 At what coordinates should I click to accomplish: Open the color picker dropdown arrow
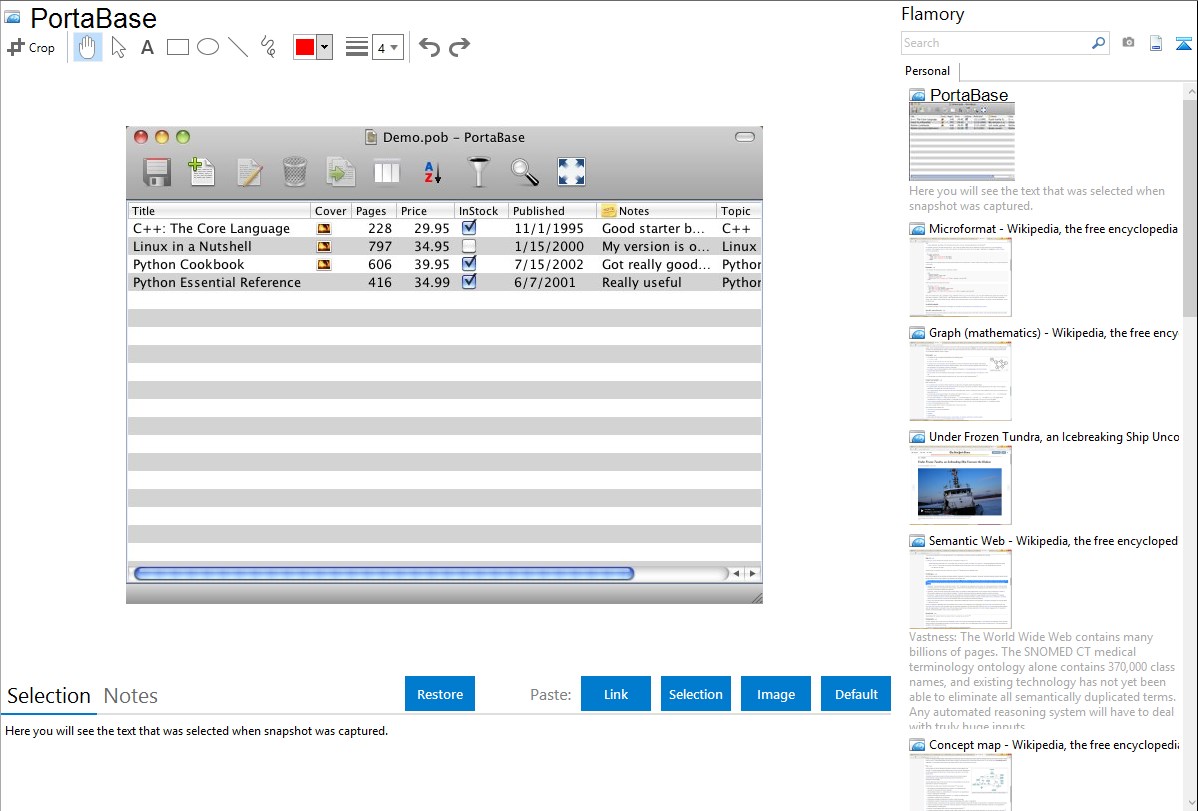click(324, 47)
